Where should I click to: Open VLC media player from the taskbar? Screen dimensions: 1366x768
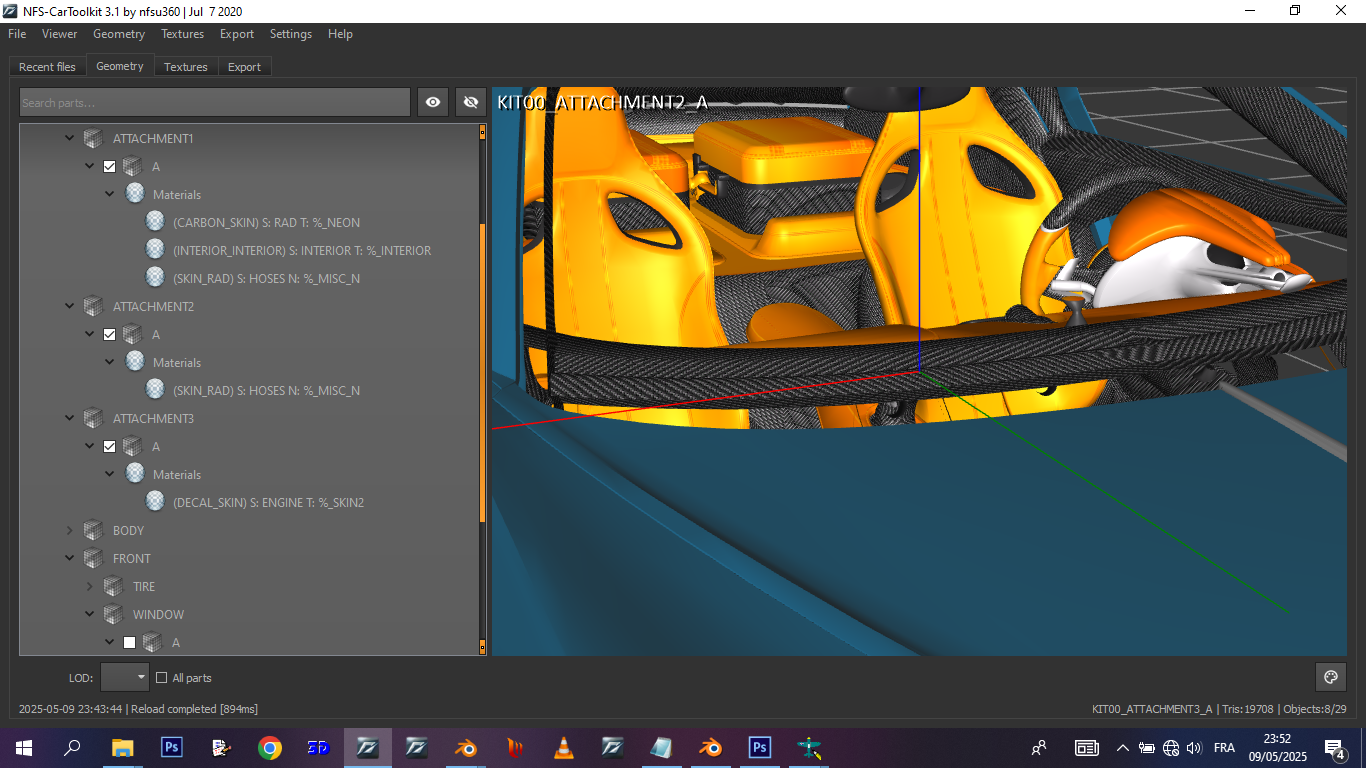[564, 747]
